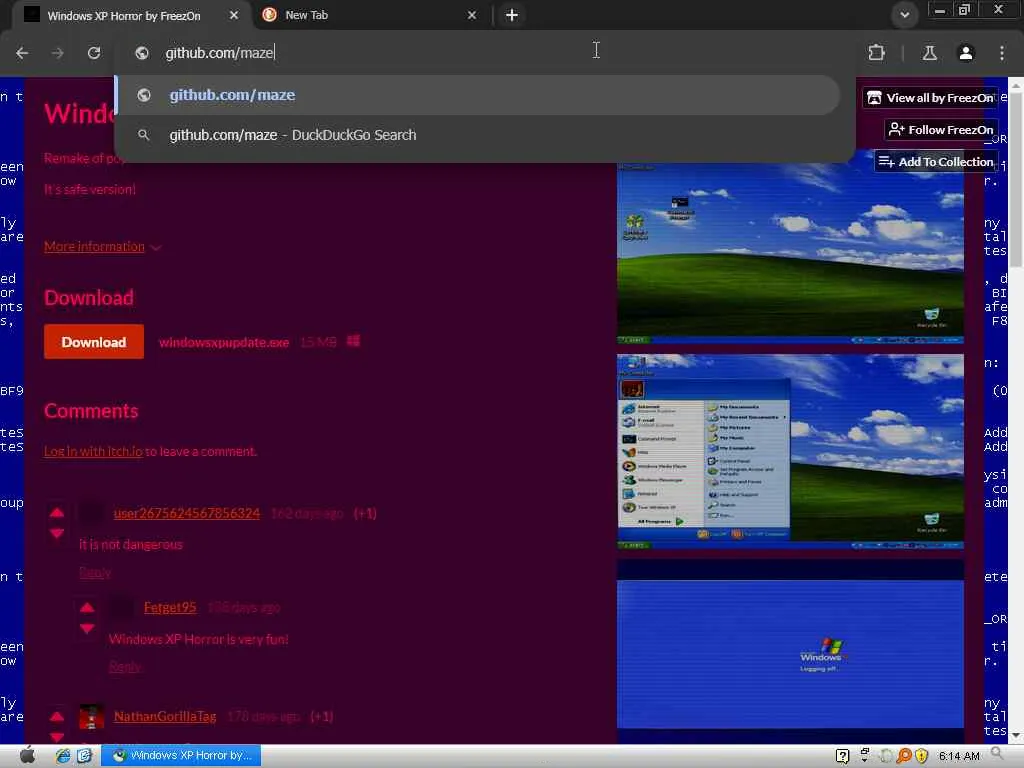The width and height of the screenshot is (1024, 768).
Task: Click the 'It's safe version!' text
Action: [90, 189]
